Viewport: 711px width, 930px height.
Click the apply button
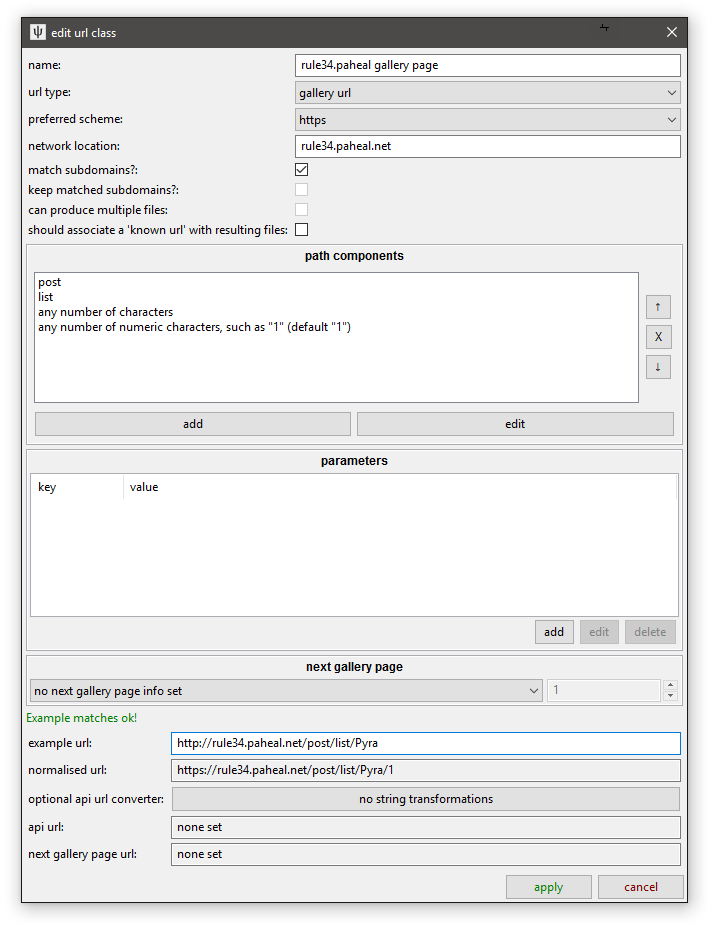(549, 887)
